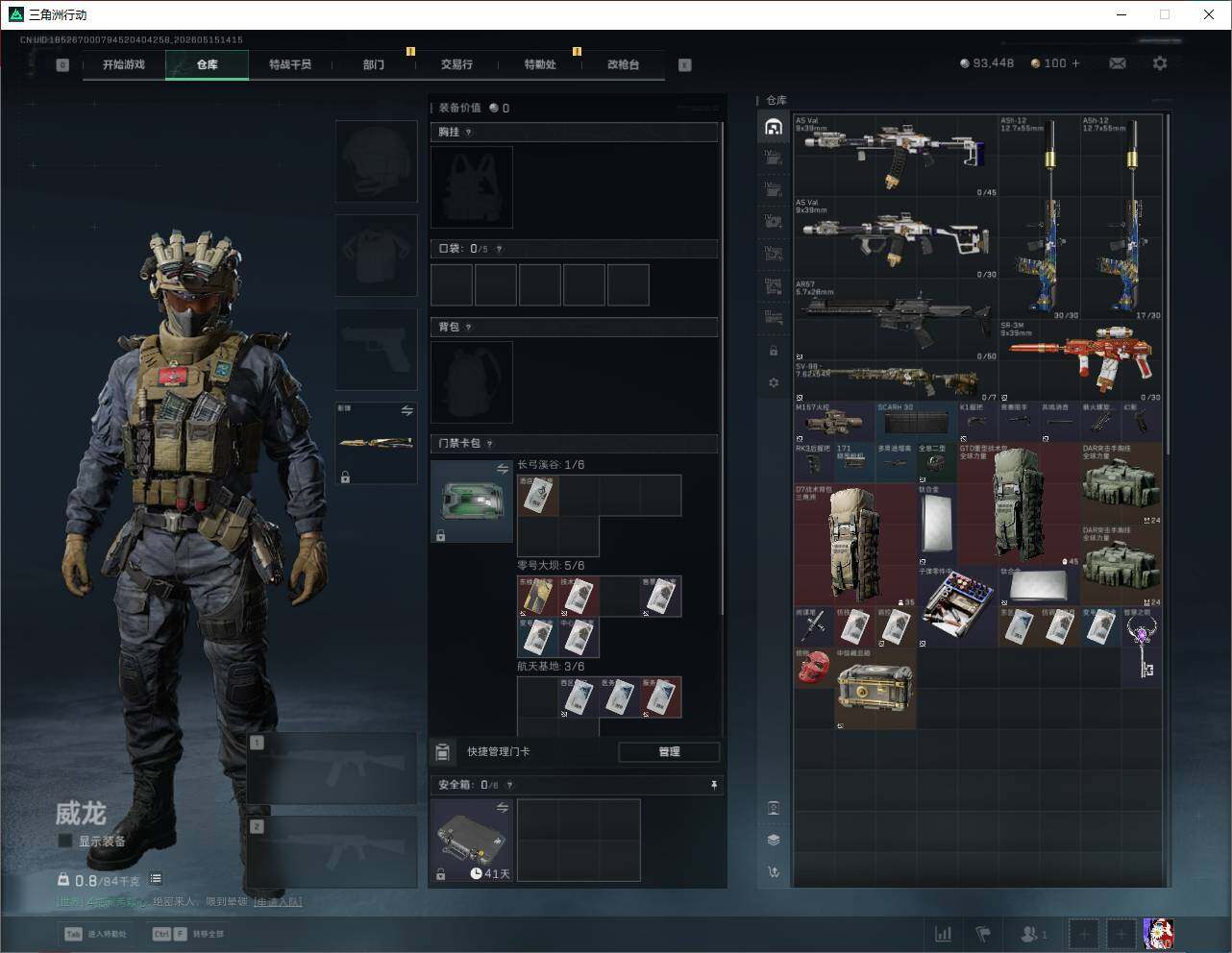The width and height of the screenshot is (1232, 953).
Task: Swap the key card case
Action: pyautogui.click(x=502, y=469)
